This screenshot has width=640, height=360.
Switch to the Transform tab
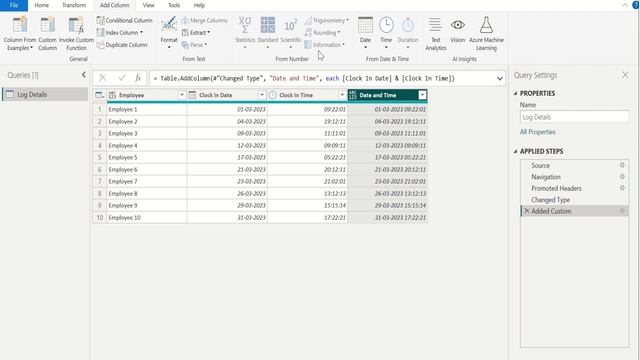74,5
